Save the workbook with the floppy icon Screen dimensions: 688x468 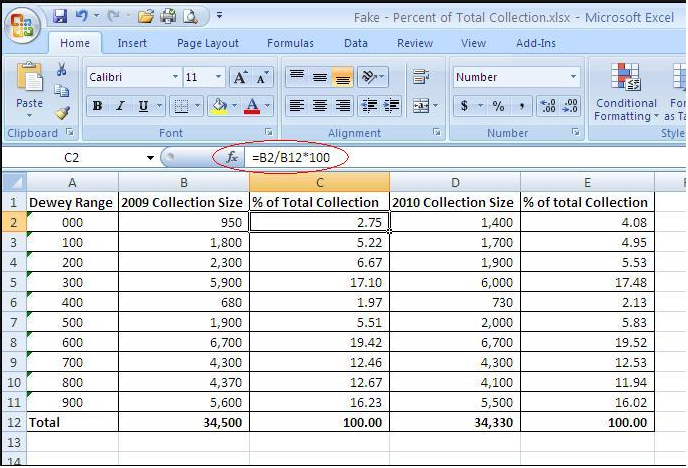(x=60, y=17)
